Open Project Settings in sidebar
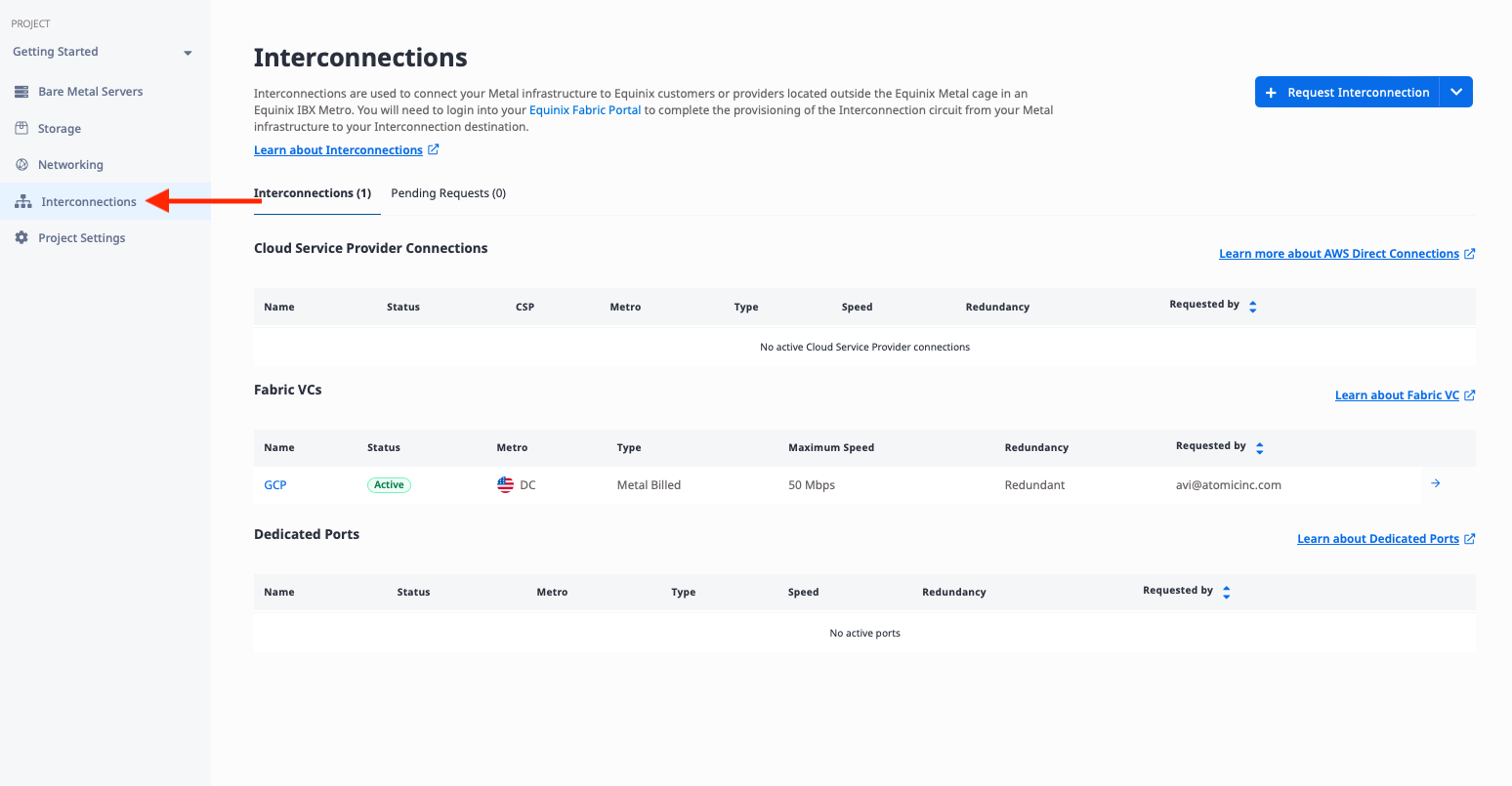 click(82, 238)
